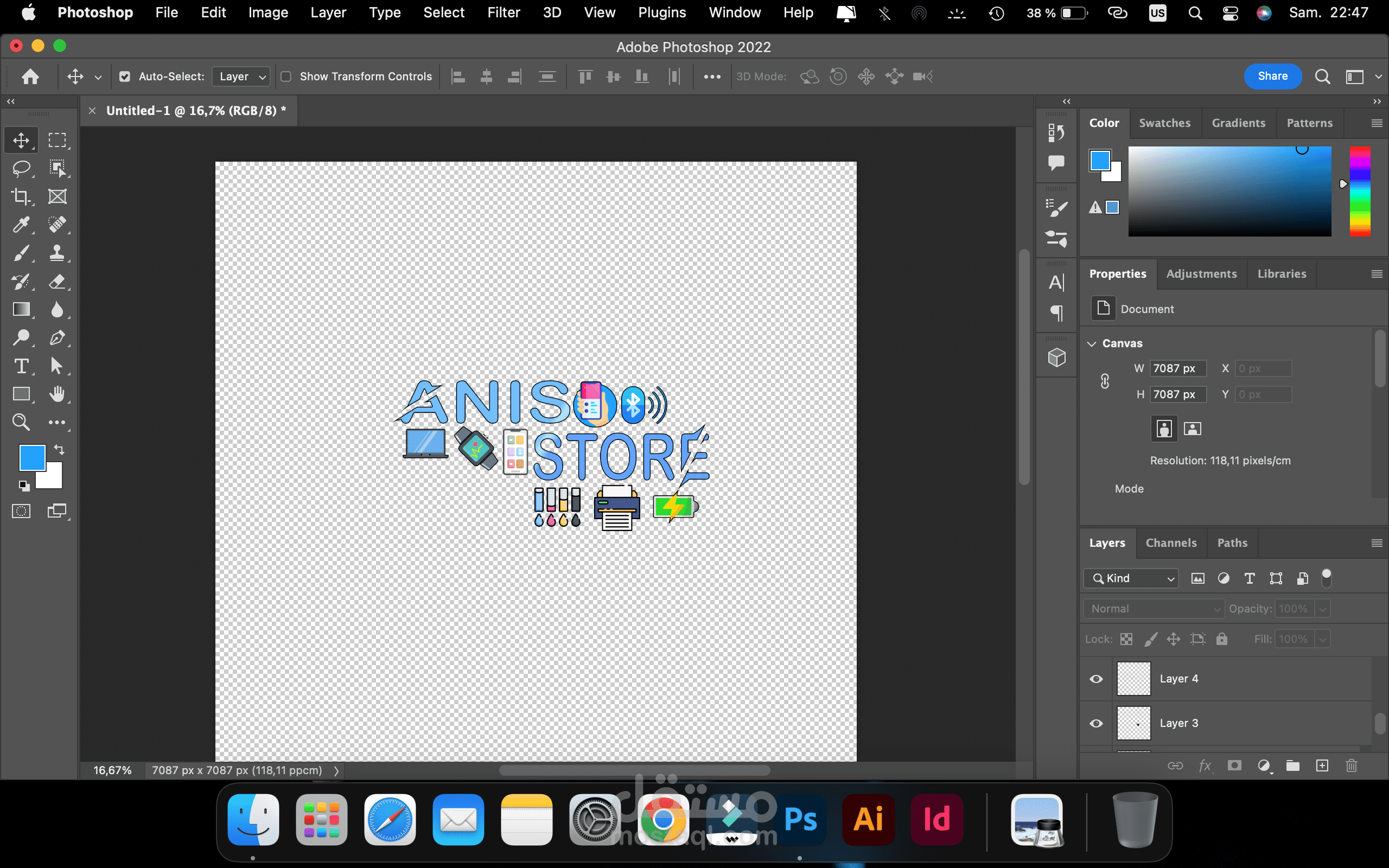Create a new layer with plus icon
1389x868 pixels.
pyautogui.click(x=1322, y=765)
